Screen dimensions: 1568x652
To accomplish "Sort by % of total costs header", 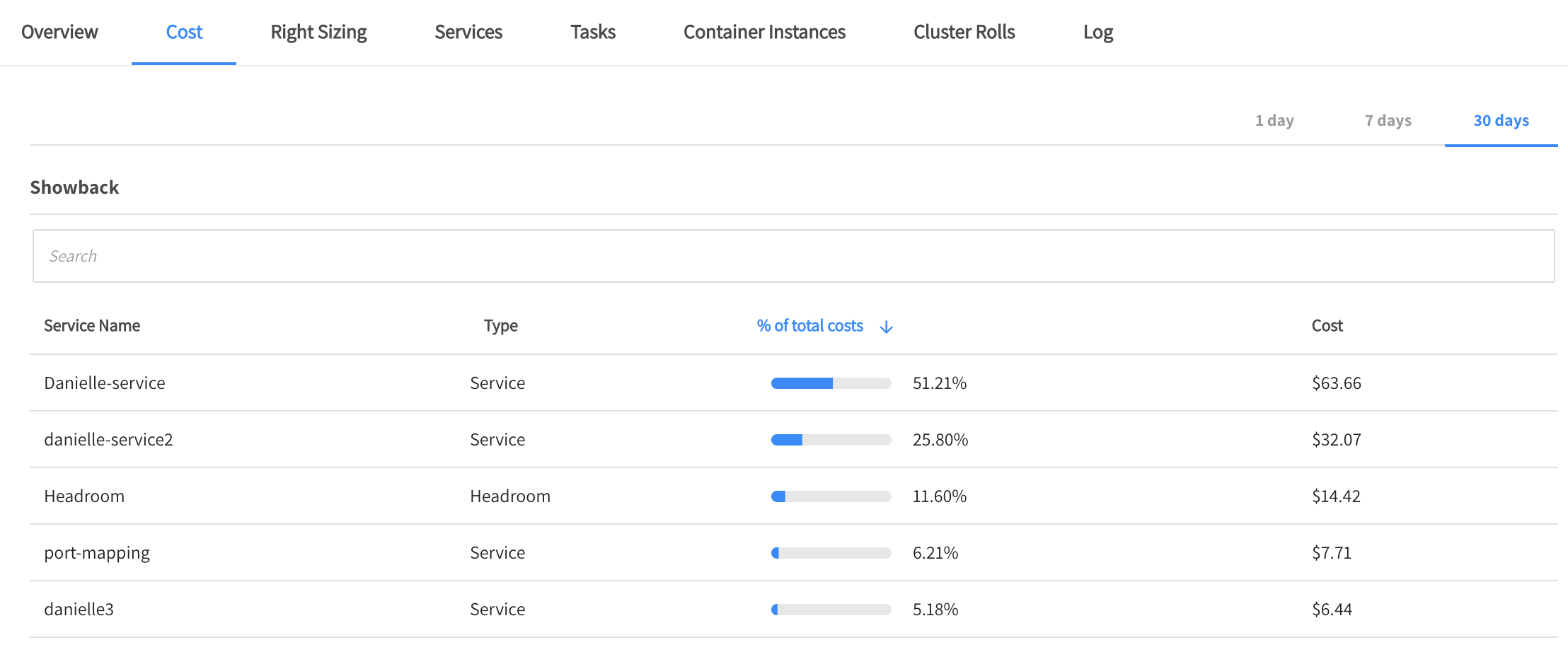I will (x=809, y=326).
